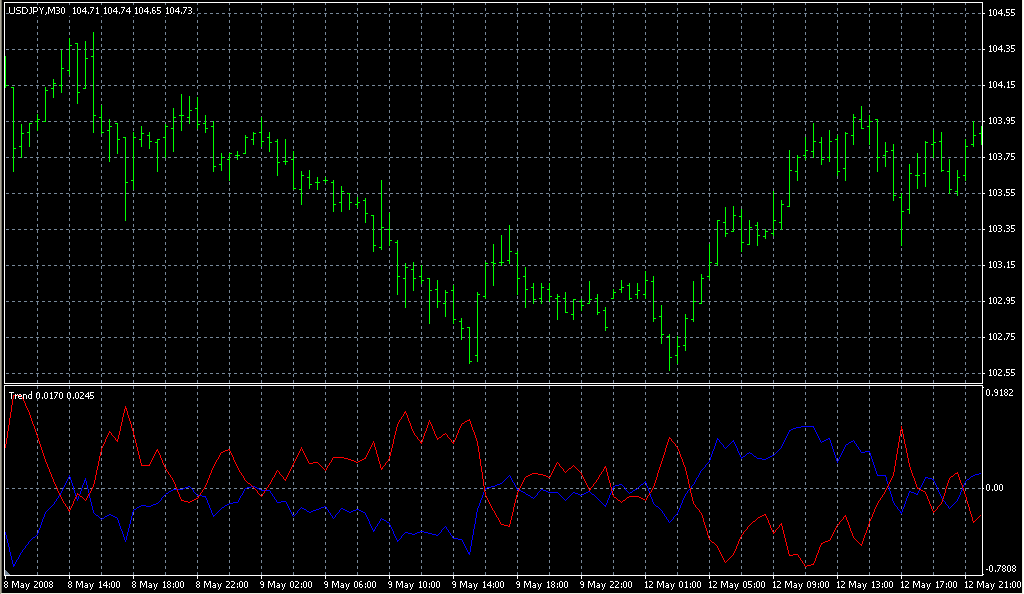
Task: Select the 9 May 14:00 time label
Action: (x=480, y=584)
